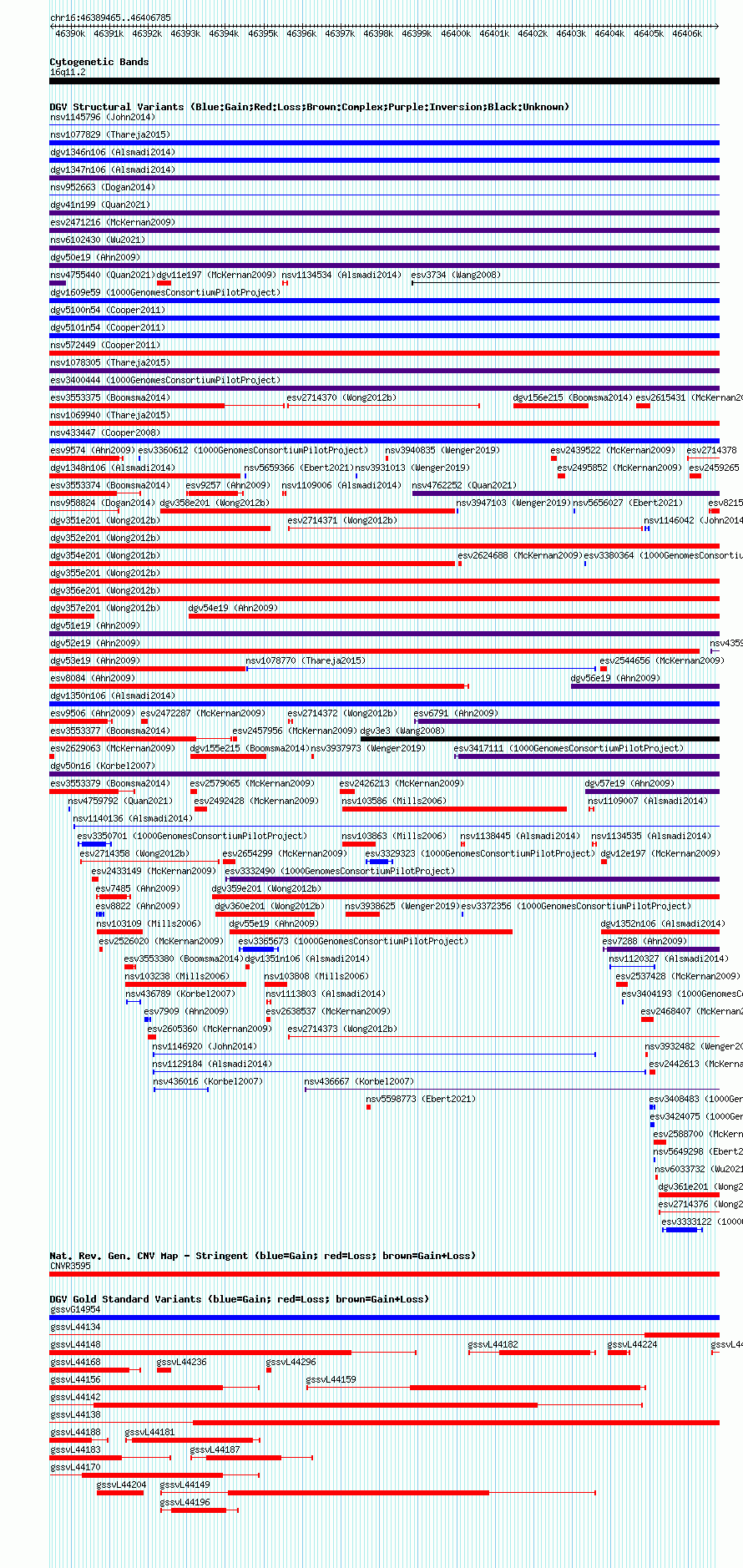This screenshot has height=1568, width=743.
Task: Click the Nat. Rev. Gen. CNV Map track title
Action: click(x=262, y=1256)
